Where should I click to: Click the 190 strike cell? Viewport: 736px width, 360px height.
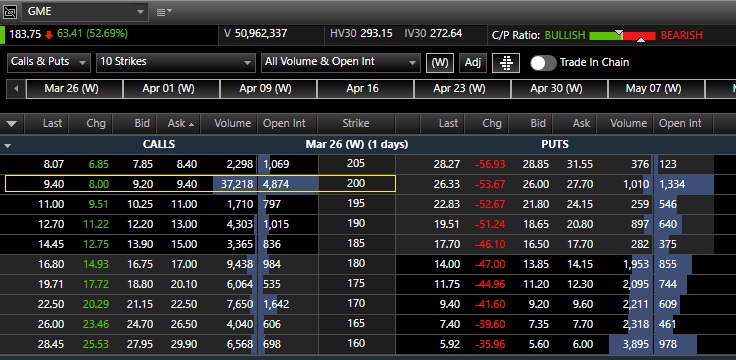click(356, 223)
